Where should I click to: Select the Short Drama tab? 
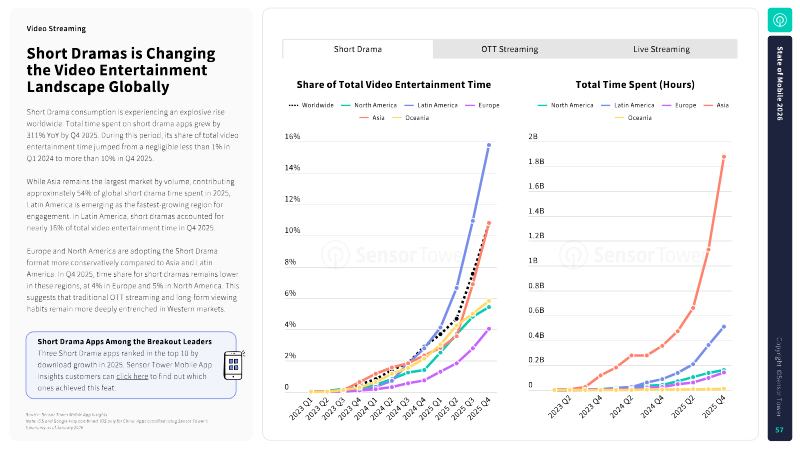[357, 49]
